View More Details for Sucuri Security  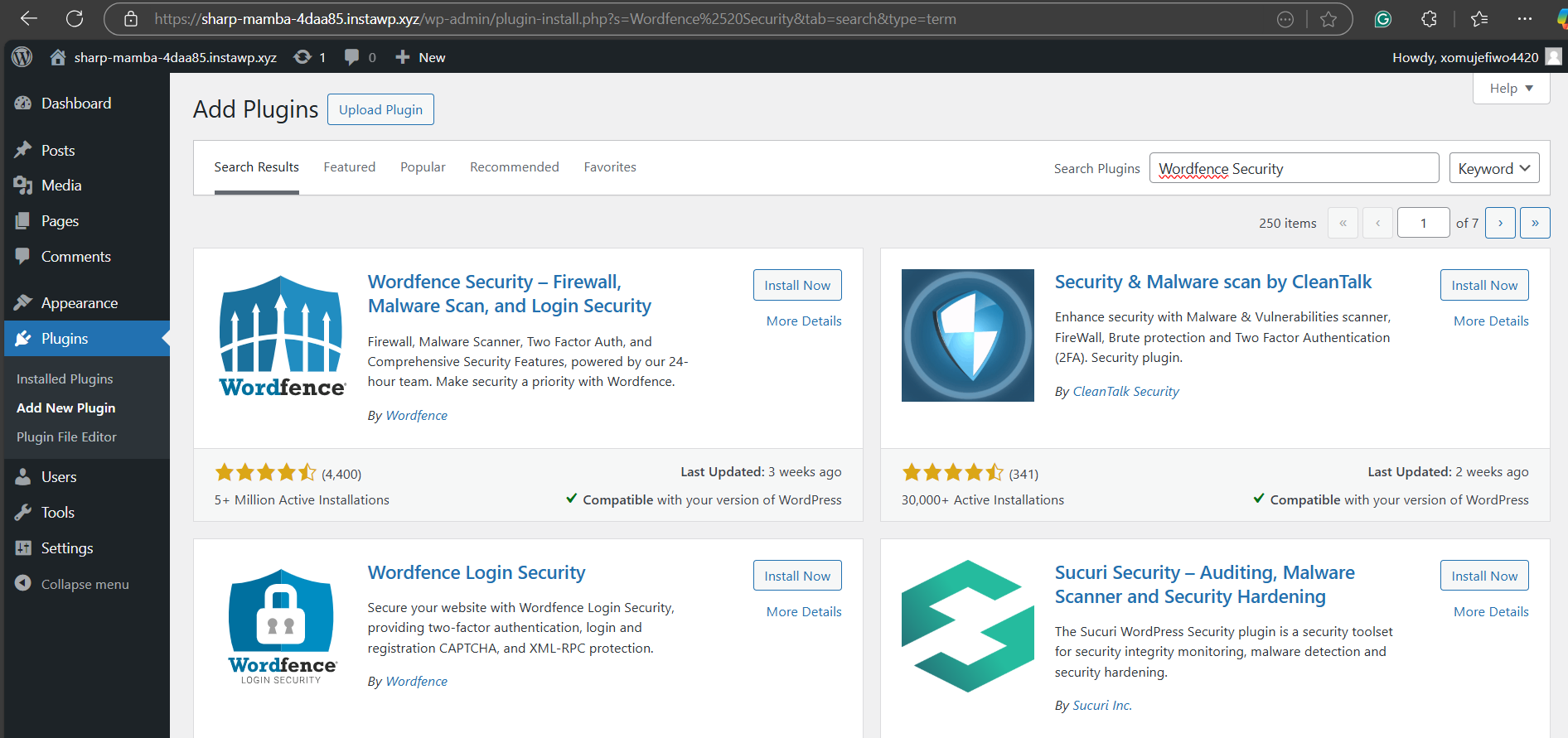tap(1491, 612)
